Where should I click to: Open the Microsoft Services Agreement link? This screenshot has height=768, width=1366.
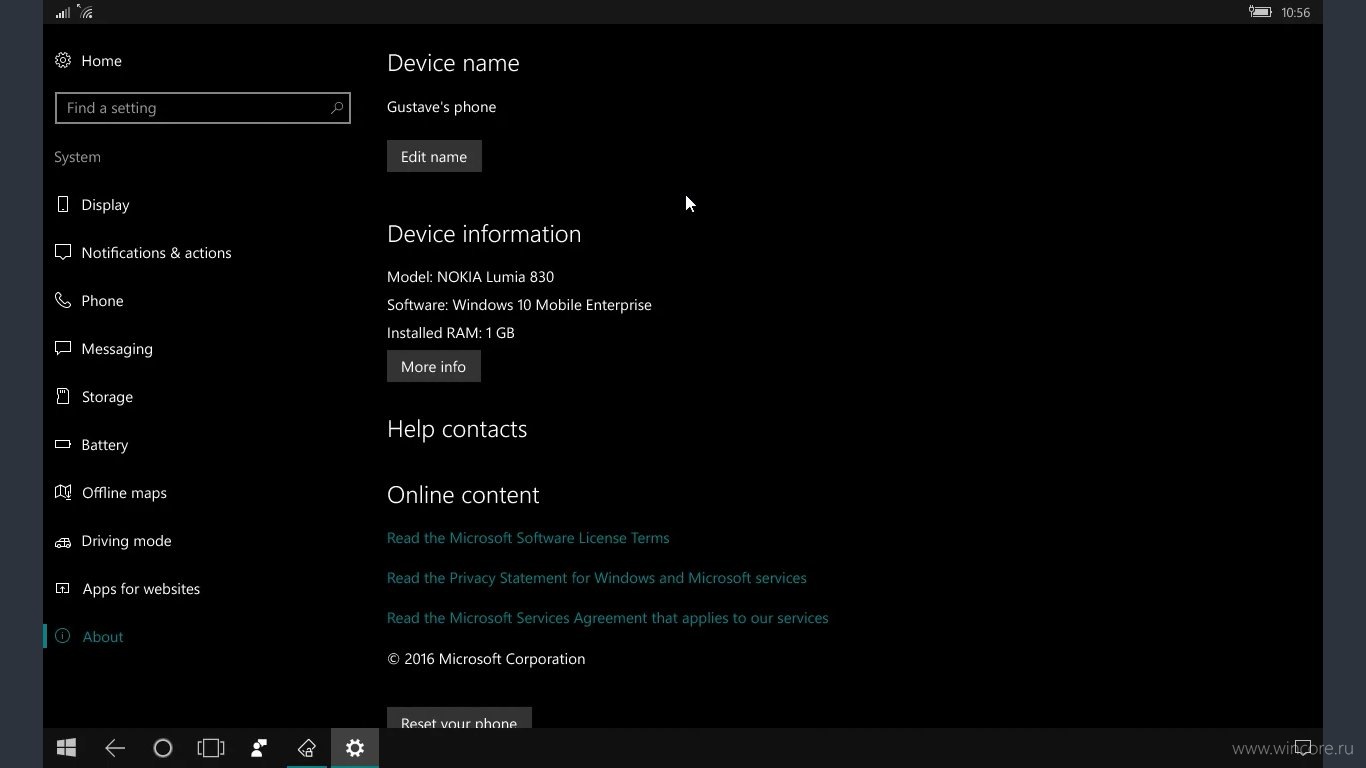click(607, 617)
